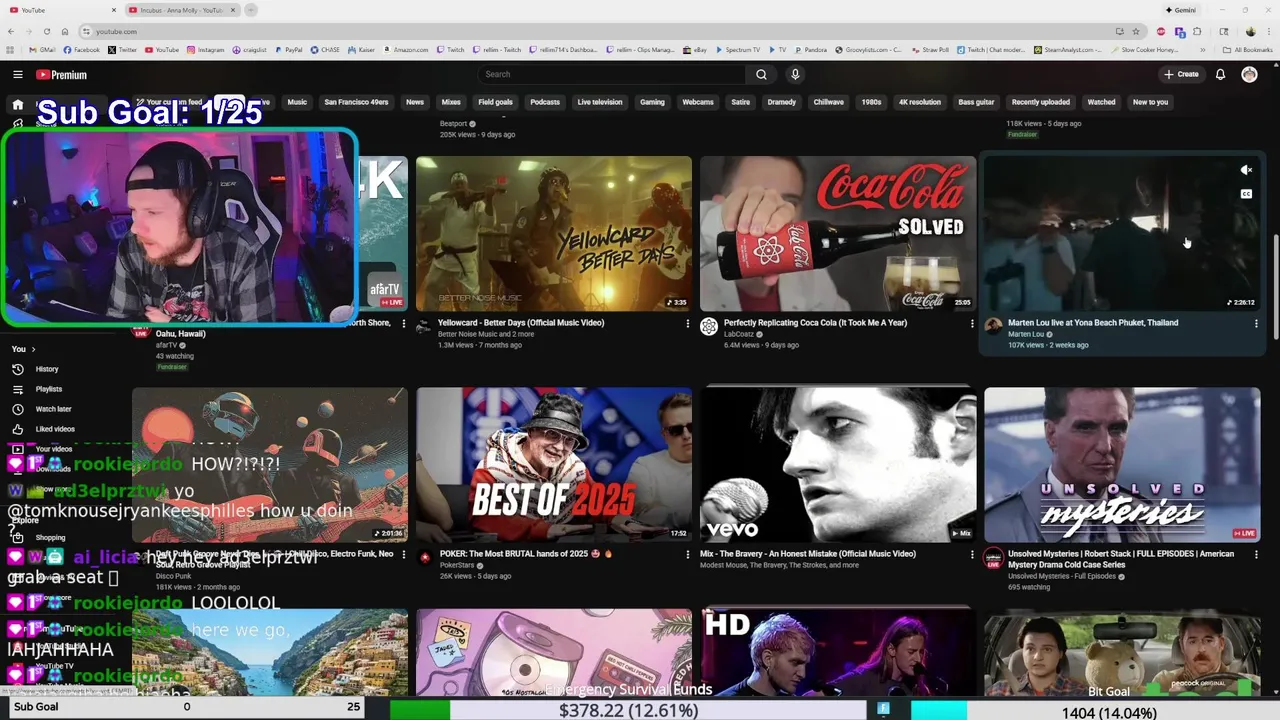Play the Unsolved Mysteries thumbnail

pyautogui.click(x=1122, y=465)
